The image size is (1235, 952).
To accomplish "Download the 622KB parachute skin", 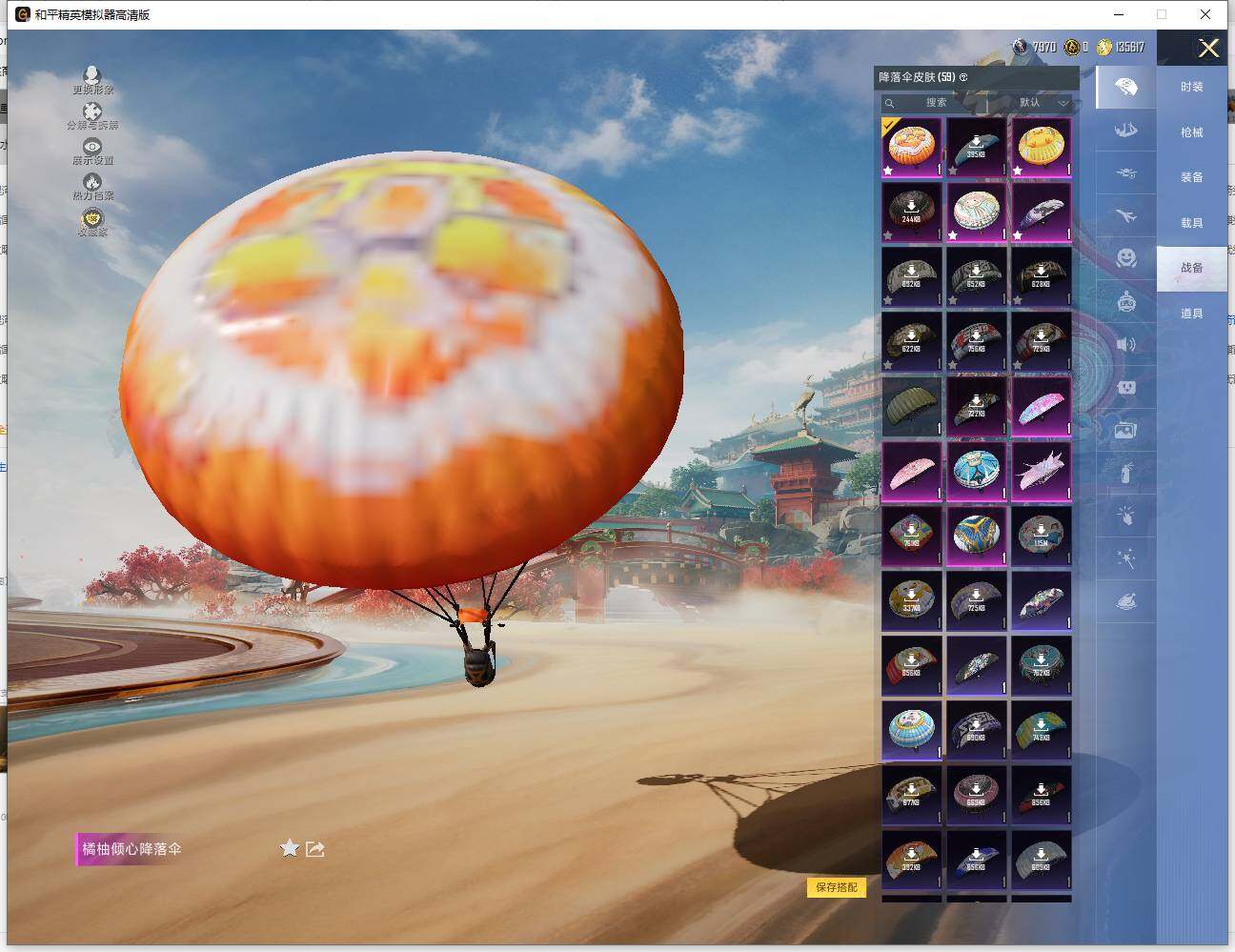I will tap(912, 342).
